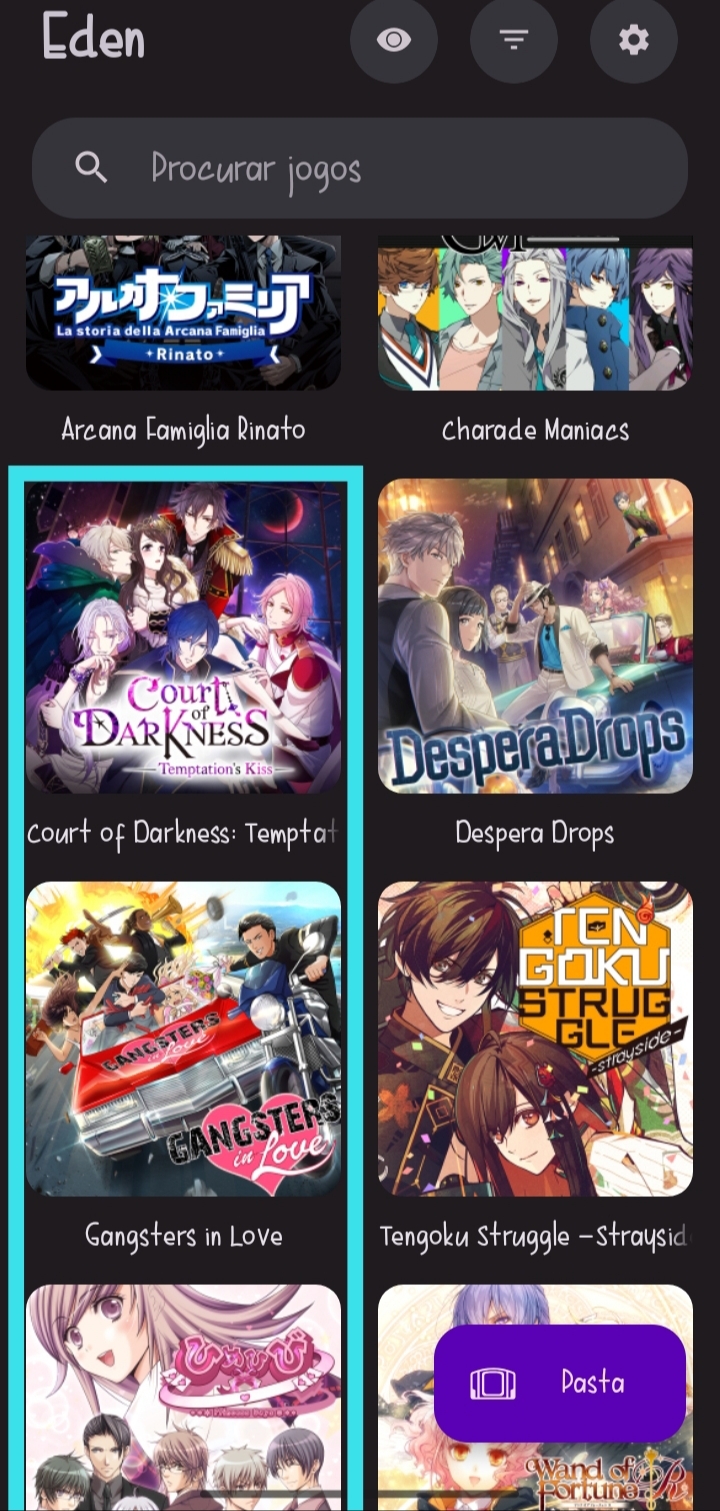
Task: Click the Arcana Famiglia Rinato title text
Action: tap(183, 430)
